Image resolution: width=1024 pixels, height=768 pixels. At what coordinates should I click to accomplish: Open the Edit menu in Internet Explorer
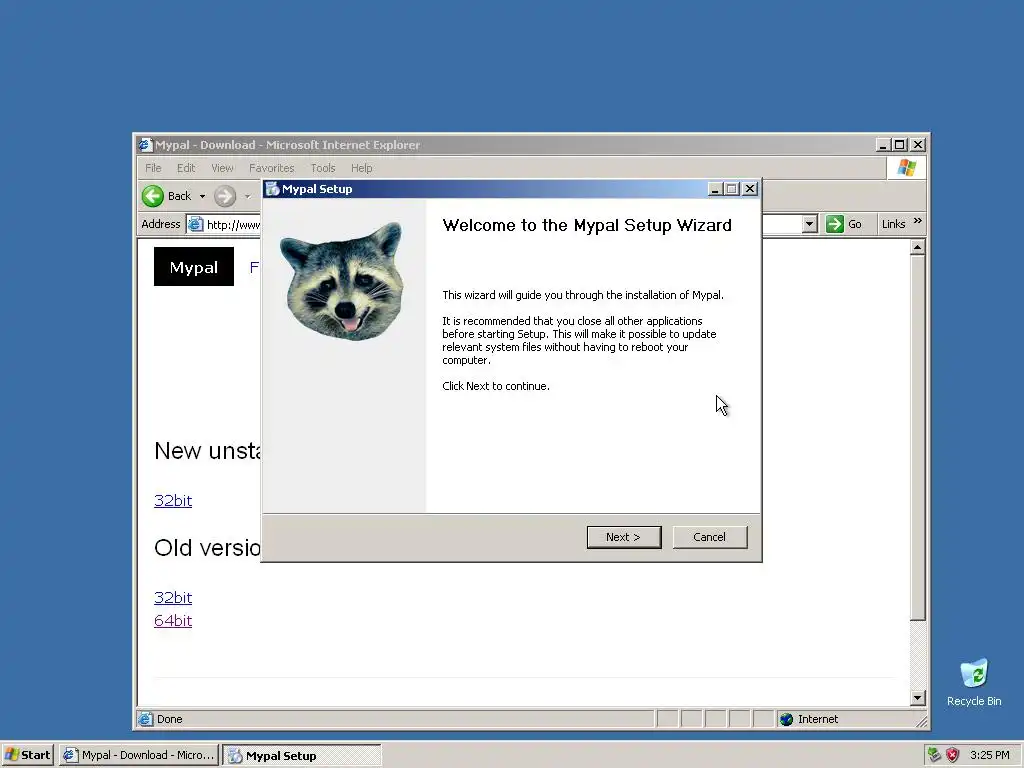click(186, 168)
